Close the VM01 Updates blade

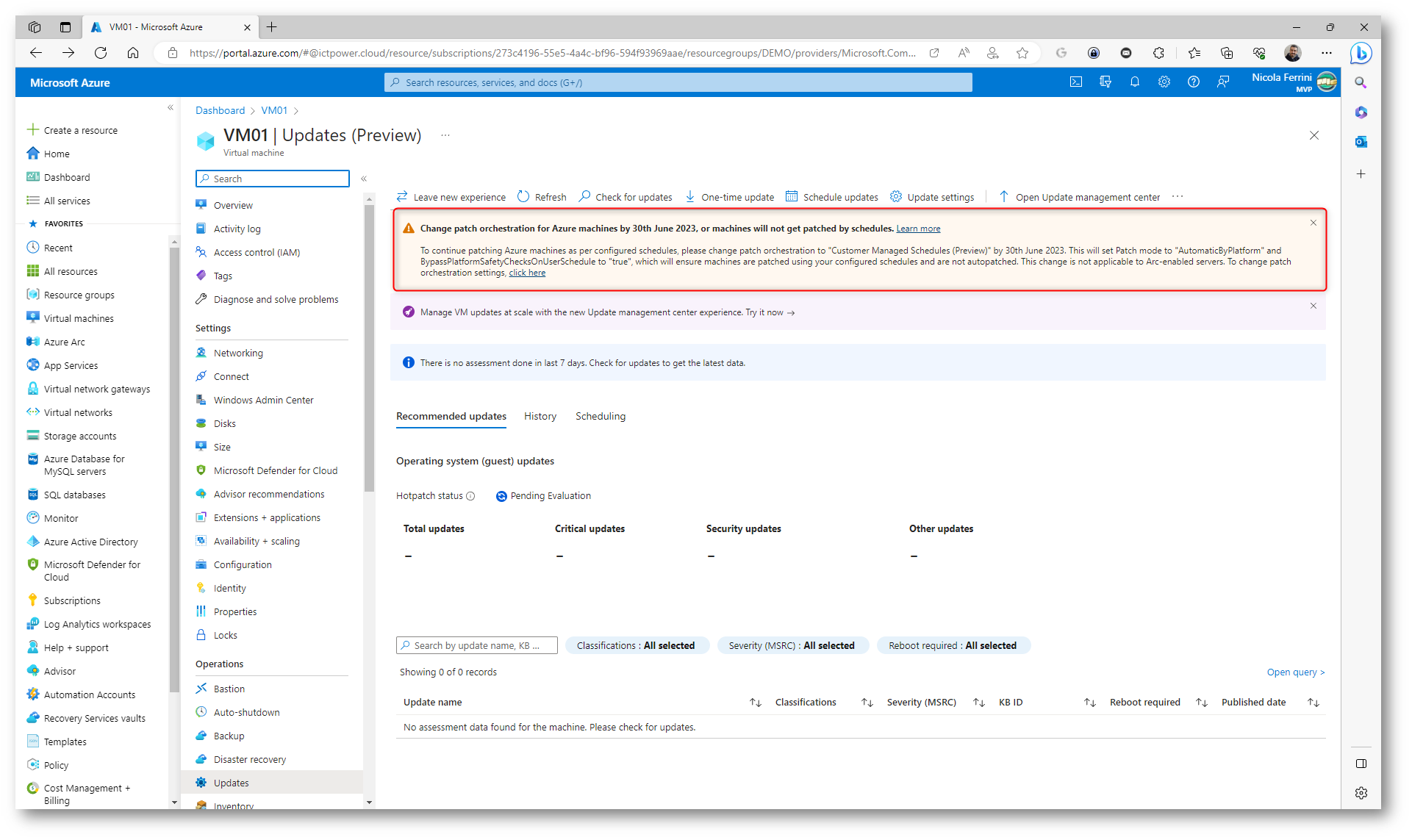(x=1314, y=135)
